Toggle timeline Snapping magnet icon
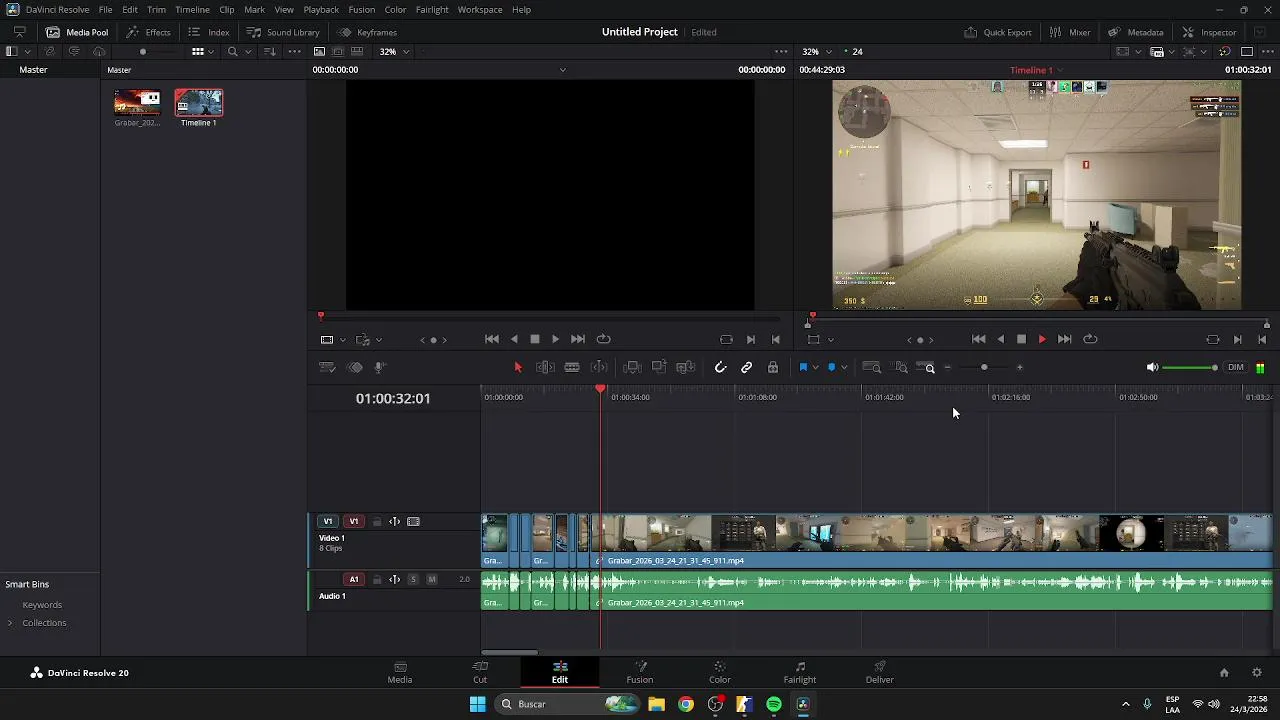 click(x=720, y=368)
